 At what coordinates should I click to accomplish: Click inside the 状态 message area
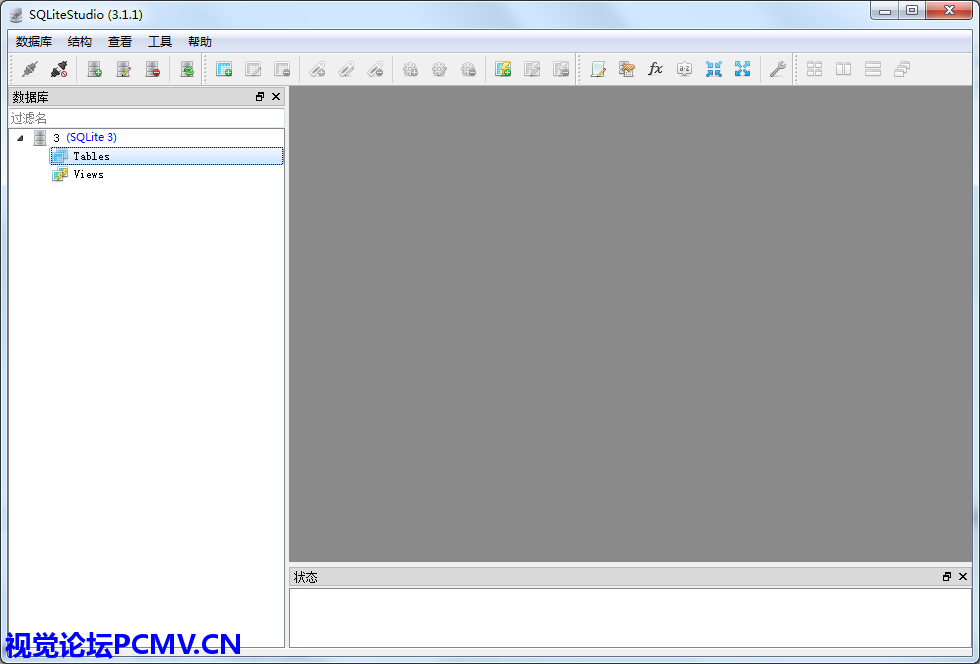(630, 618)
